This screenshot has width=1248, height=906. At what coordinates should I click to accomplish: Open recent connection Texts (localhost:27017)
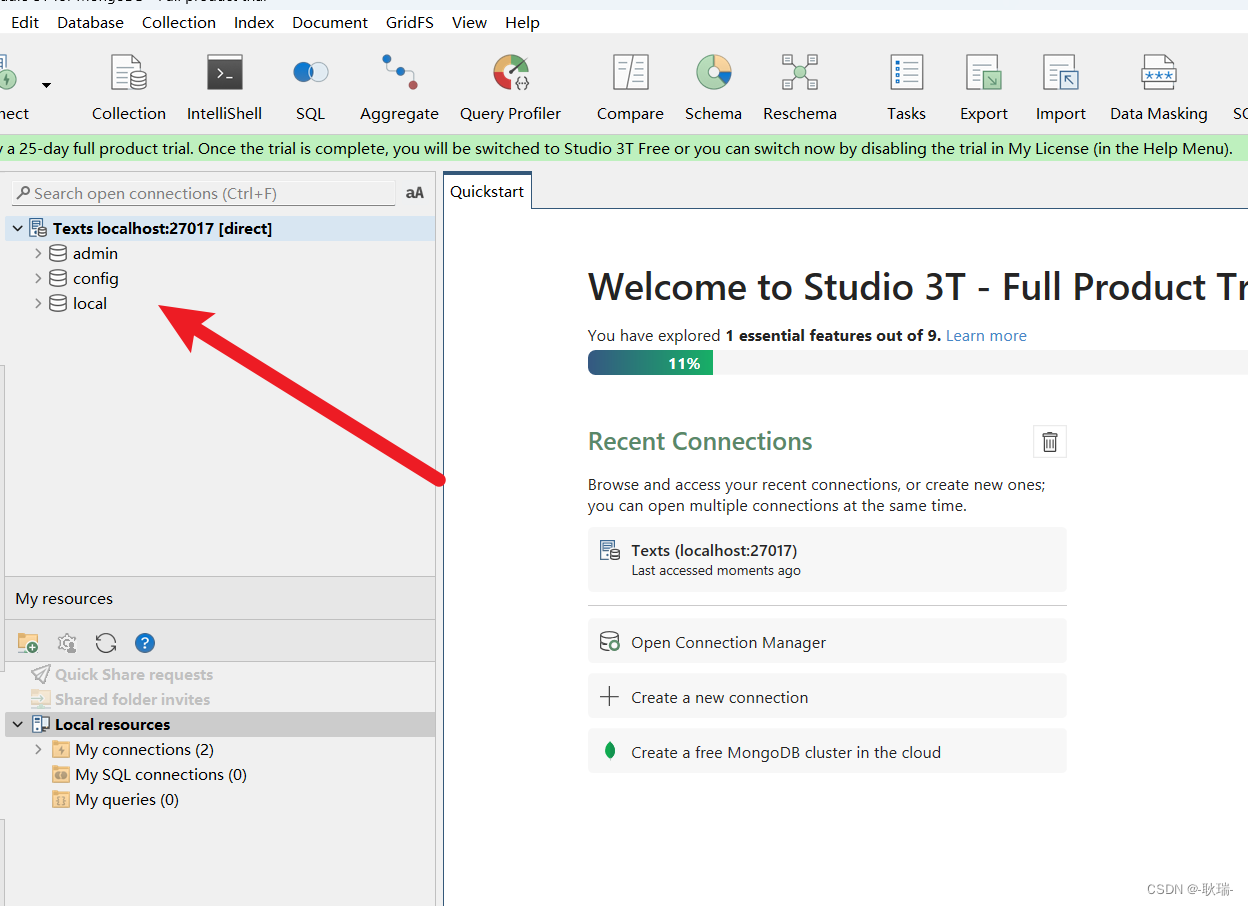827,560
